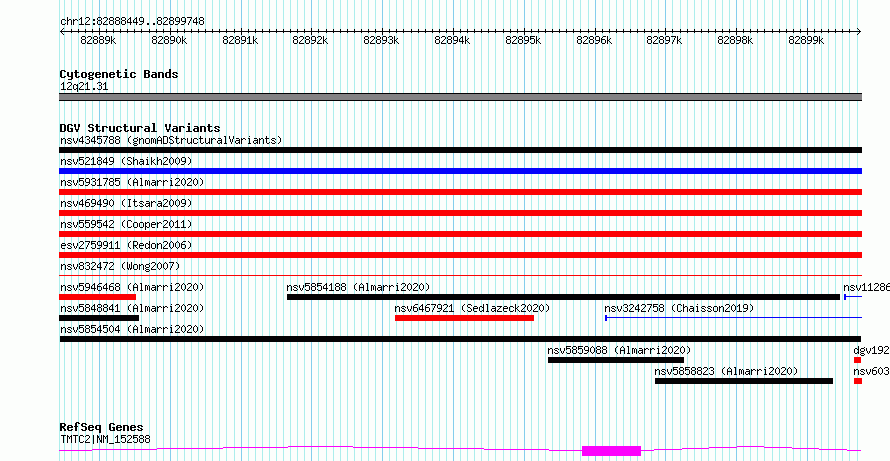Viewport: 890px width, 461px height.
Task: Click the small red dgv192 block
Action: pyautogui.click(x=858, y=360)
